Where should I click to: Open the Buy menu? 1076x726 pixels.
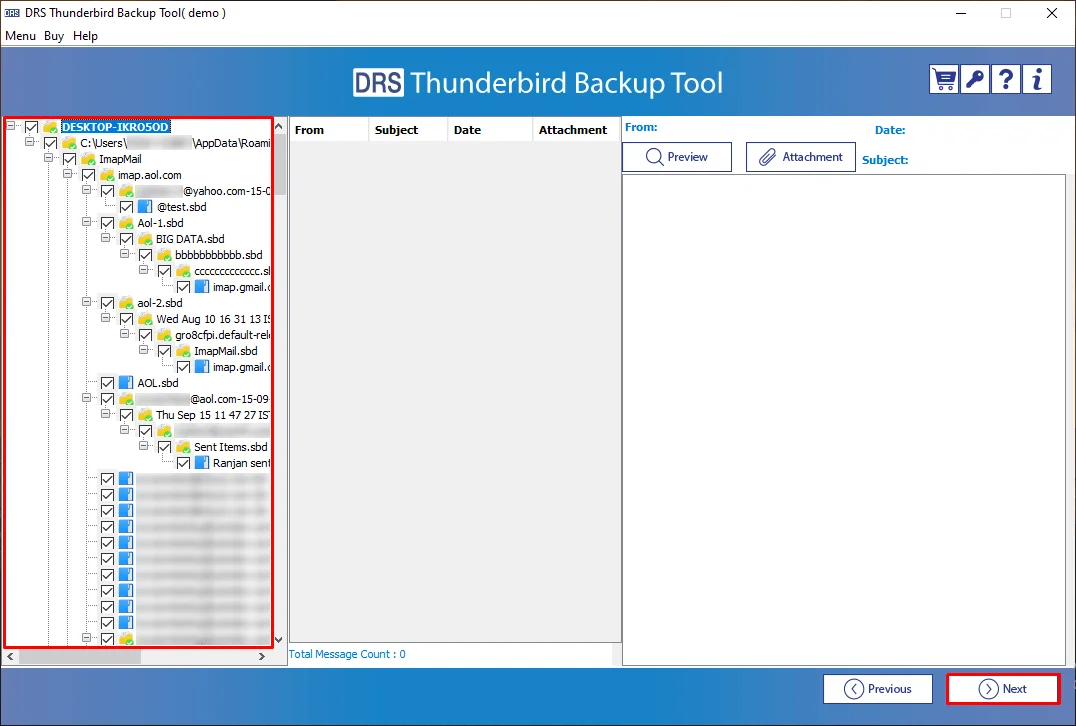click(x=54, y=36)
